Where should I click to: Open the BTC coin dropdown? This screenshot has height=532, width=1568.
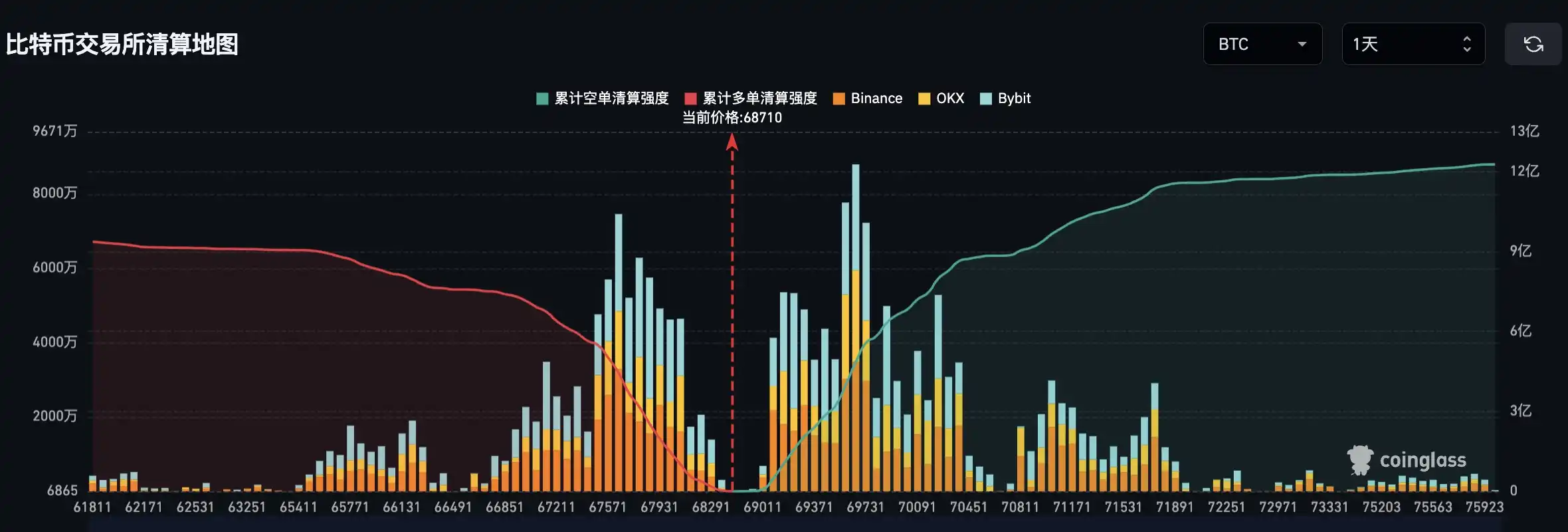(1262, 44)
